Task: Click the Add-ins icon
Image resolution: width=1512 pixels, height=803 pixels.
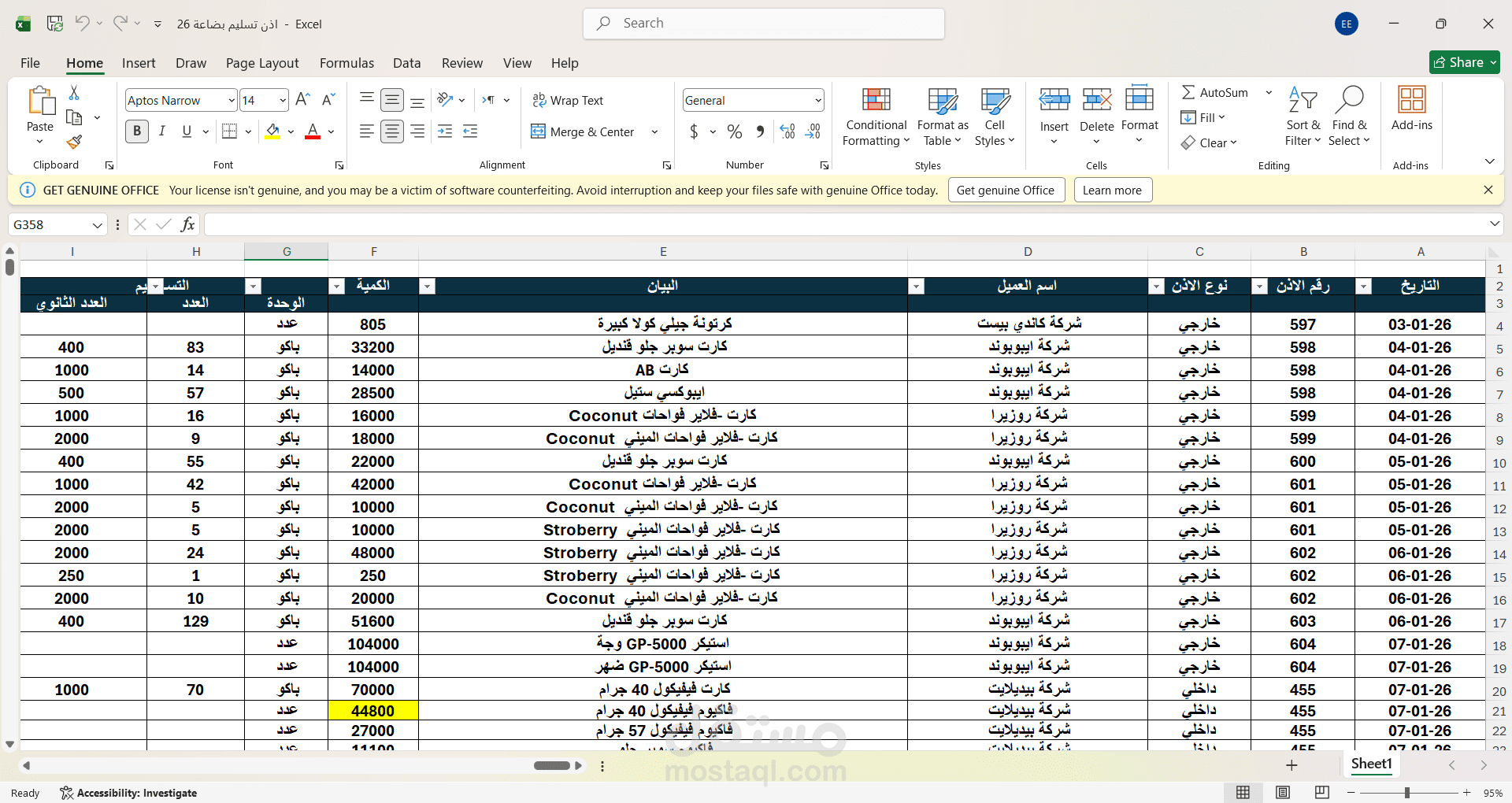Action: click(1411, 108)
